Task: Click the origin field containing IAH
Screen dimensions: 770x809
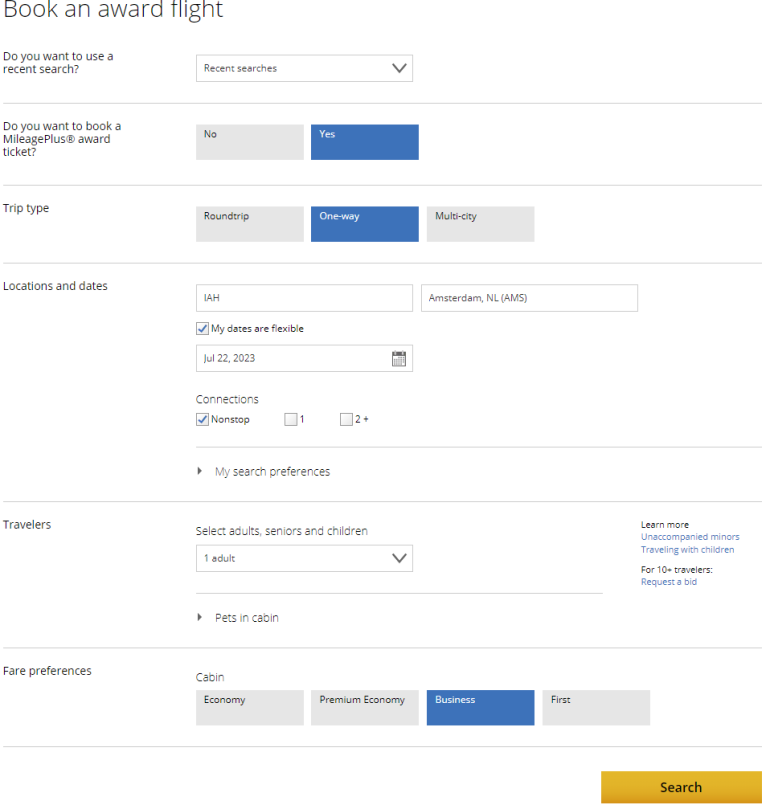Action: click(x=304, y=298)
